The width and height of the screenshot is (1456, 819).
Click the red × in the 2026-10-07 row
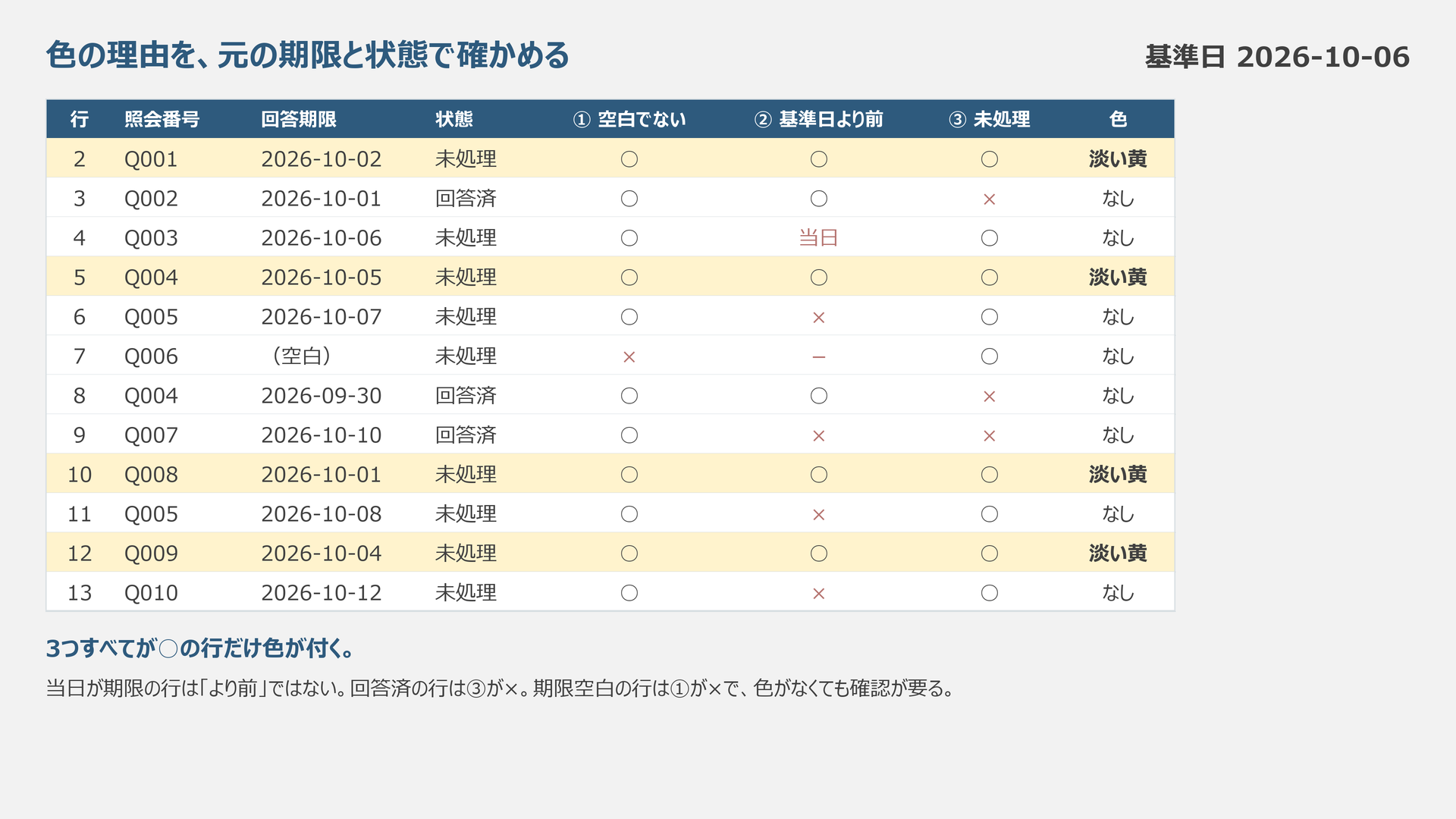coord(818,318)
